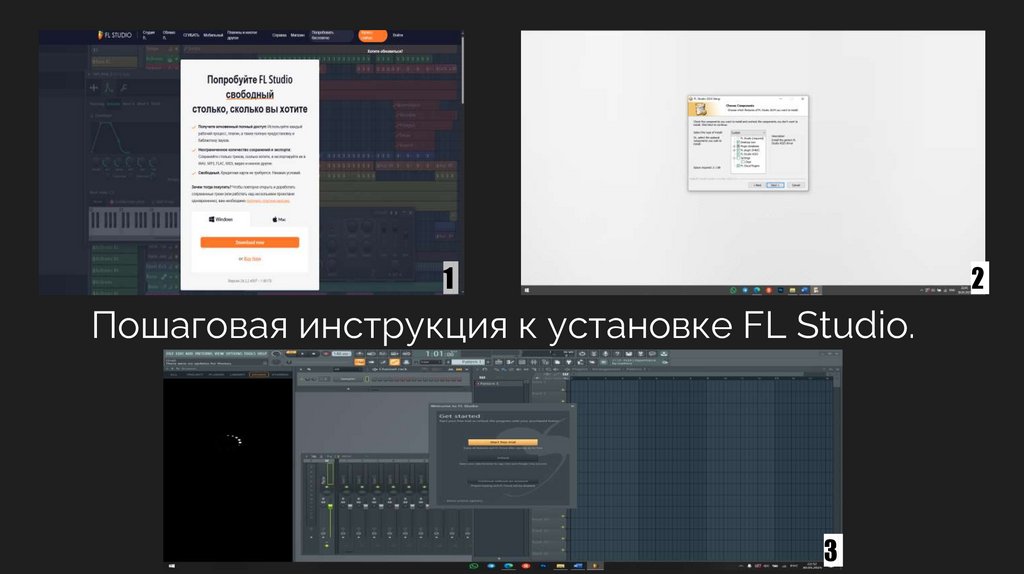This screenshot has height=574, width=1024.
Task: Click Windows Start button in screenshot 3 taskbar
Action: pos(172,566)
